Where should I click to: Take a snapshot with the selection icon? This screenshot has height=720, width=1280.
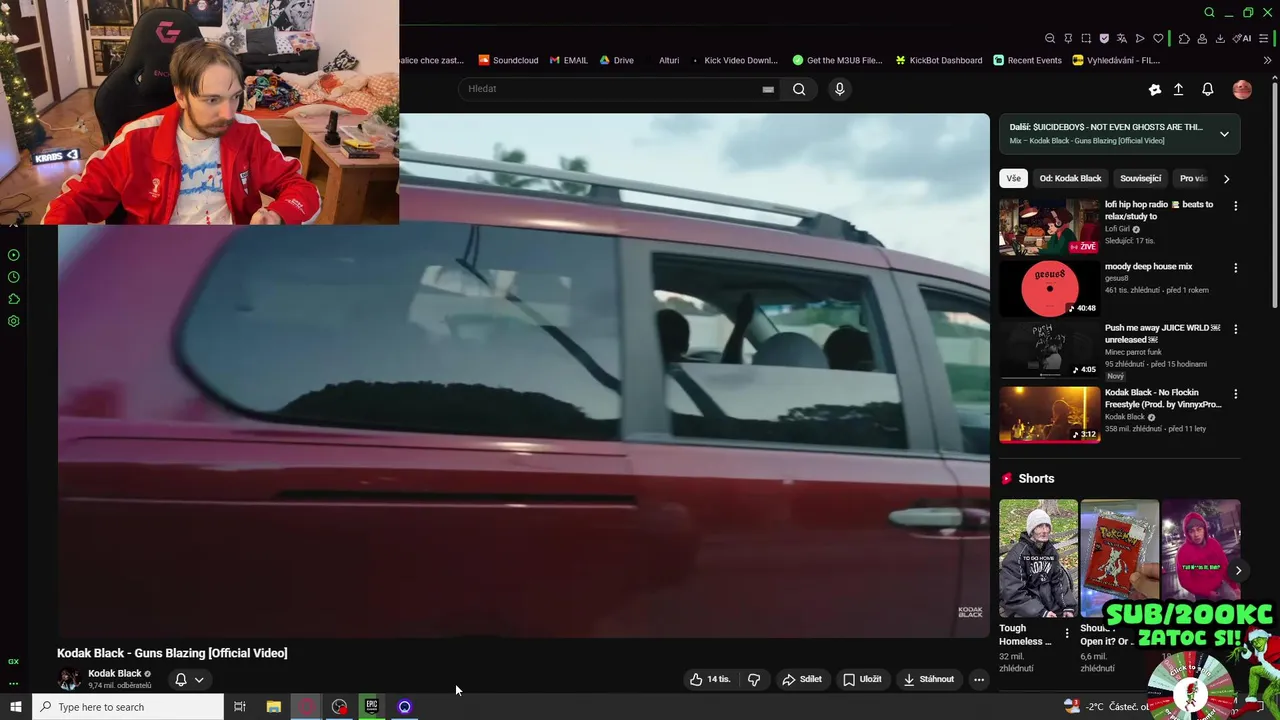click(x=1086, y=38)
